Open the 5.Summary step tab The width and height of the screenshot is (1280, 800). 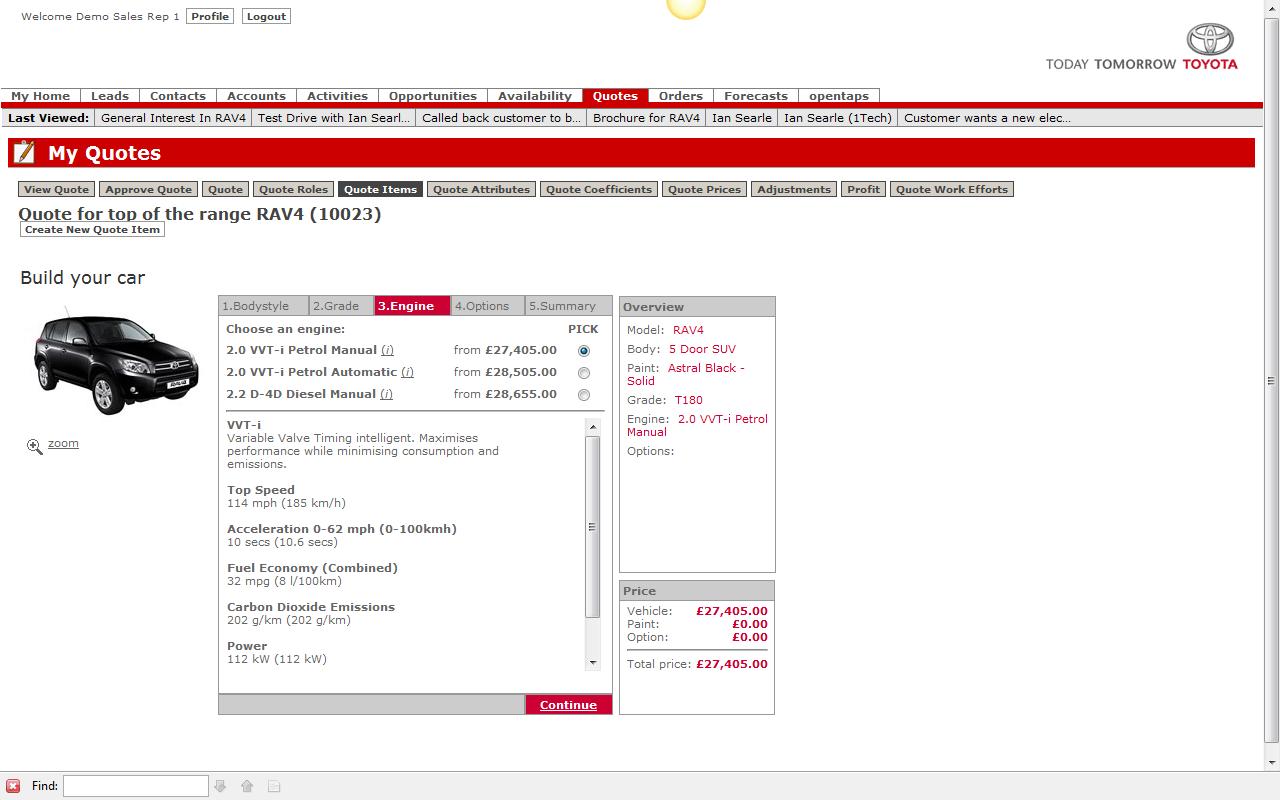tap(568, 306)
